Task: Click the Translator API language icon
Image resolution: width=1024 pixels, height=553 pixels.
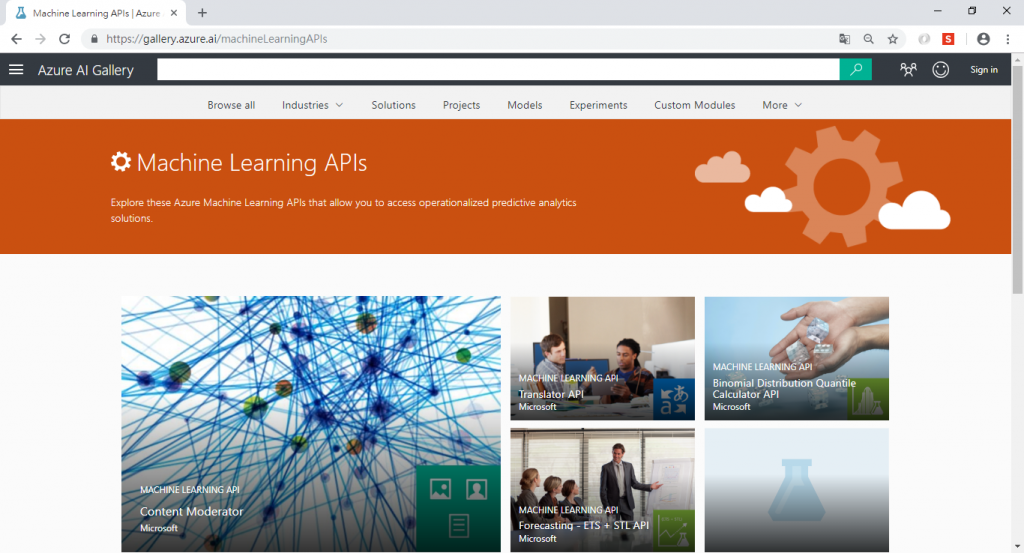Action: [x=674, y=400]
